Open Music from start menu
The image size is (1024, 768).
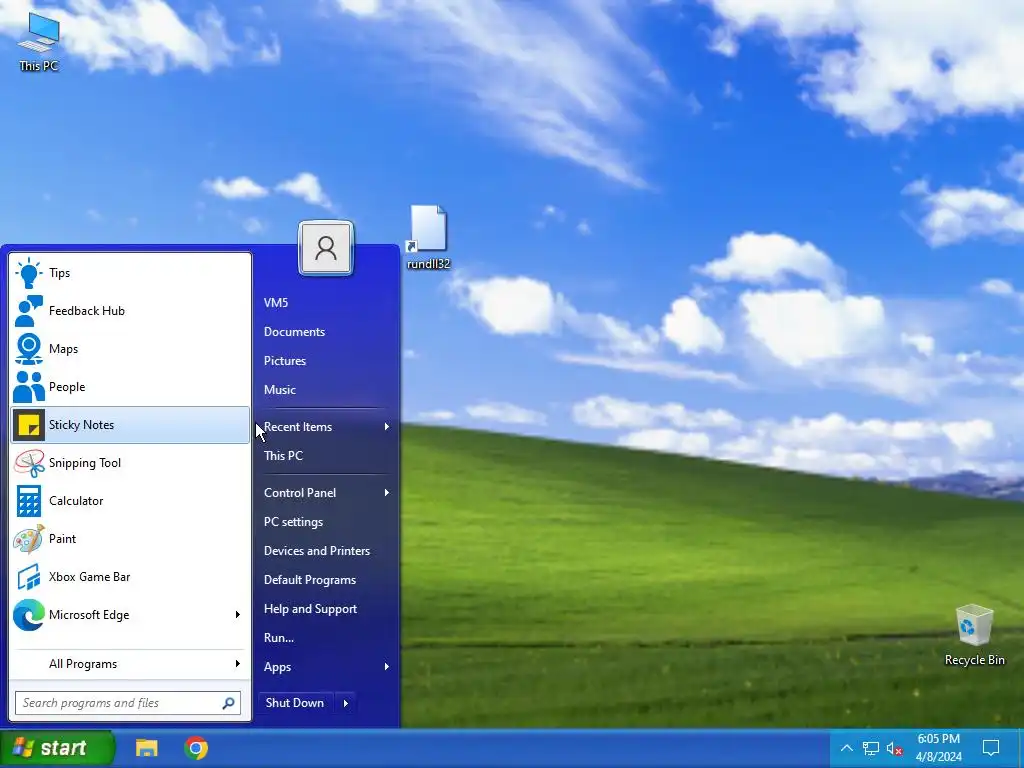[x=280, y=389]
